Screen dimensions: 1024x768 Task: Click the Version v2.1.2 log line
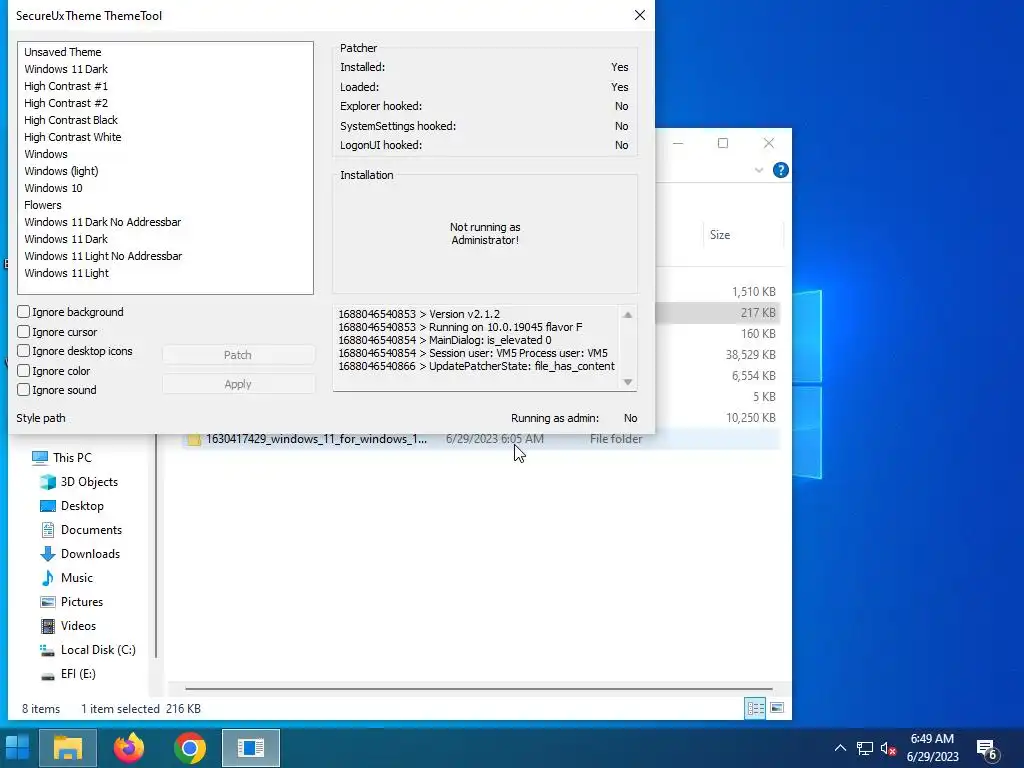click(419, 314)
